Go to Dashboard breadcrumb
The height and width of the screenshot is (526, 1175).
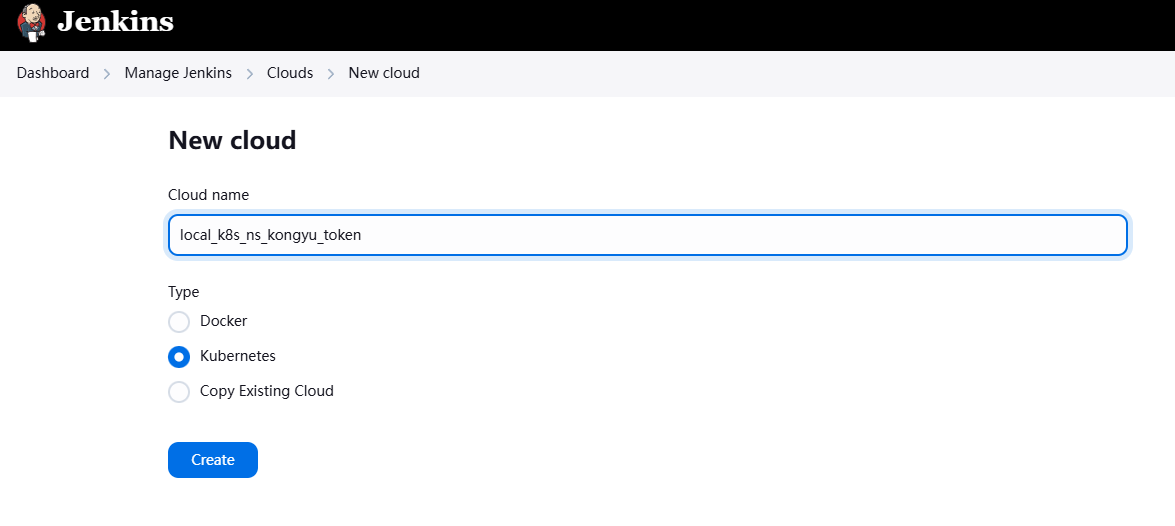coord(53,73)
